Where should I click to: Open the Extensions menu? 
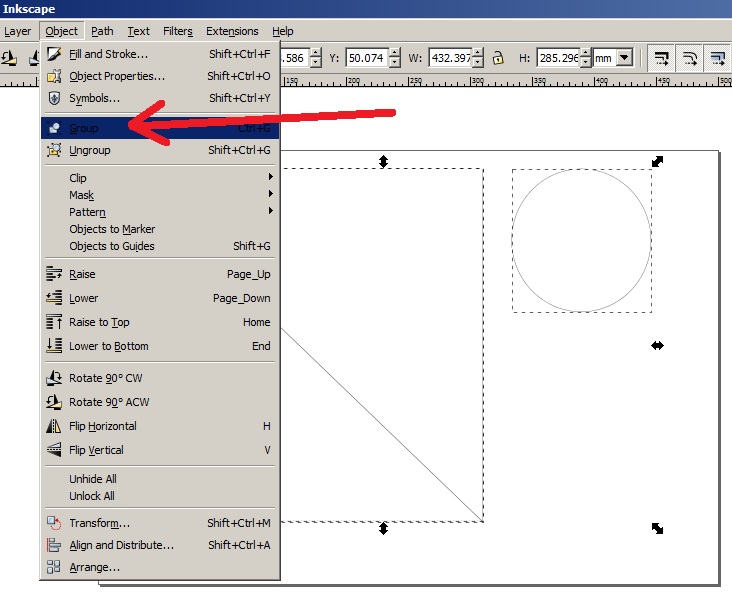pyautogui.click(x=232, y=31)
